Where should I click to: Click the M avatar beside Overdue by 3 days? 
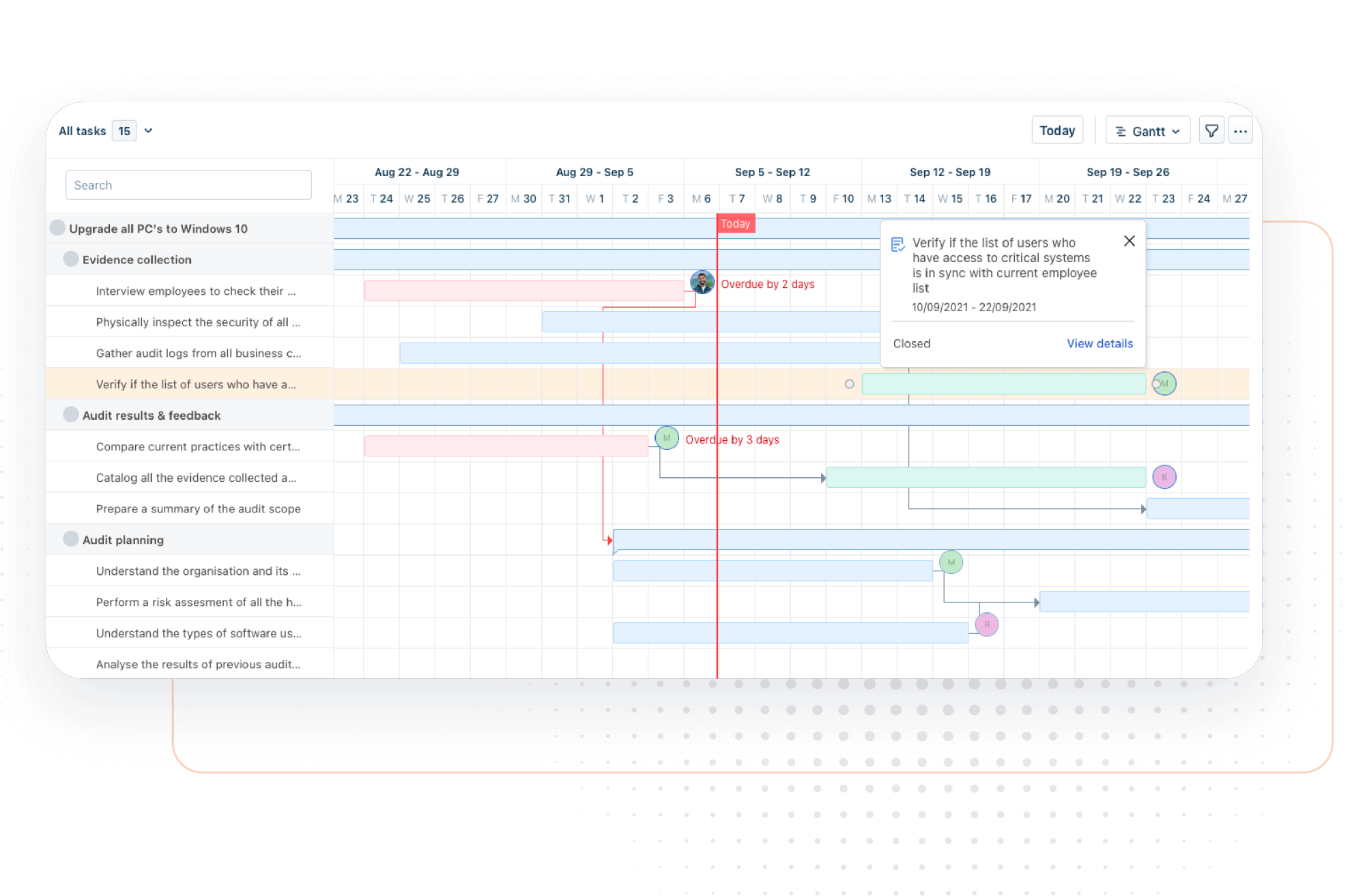(x=666, y=438)
